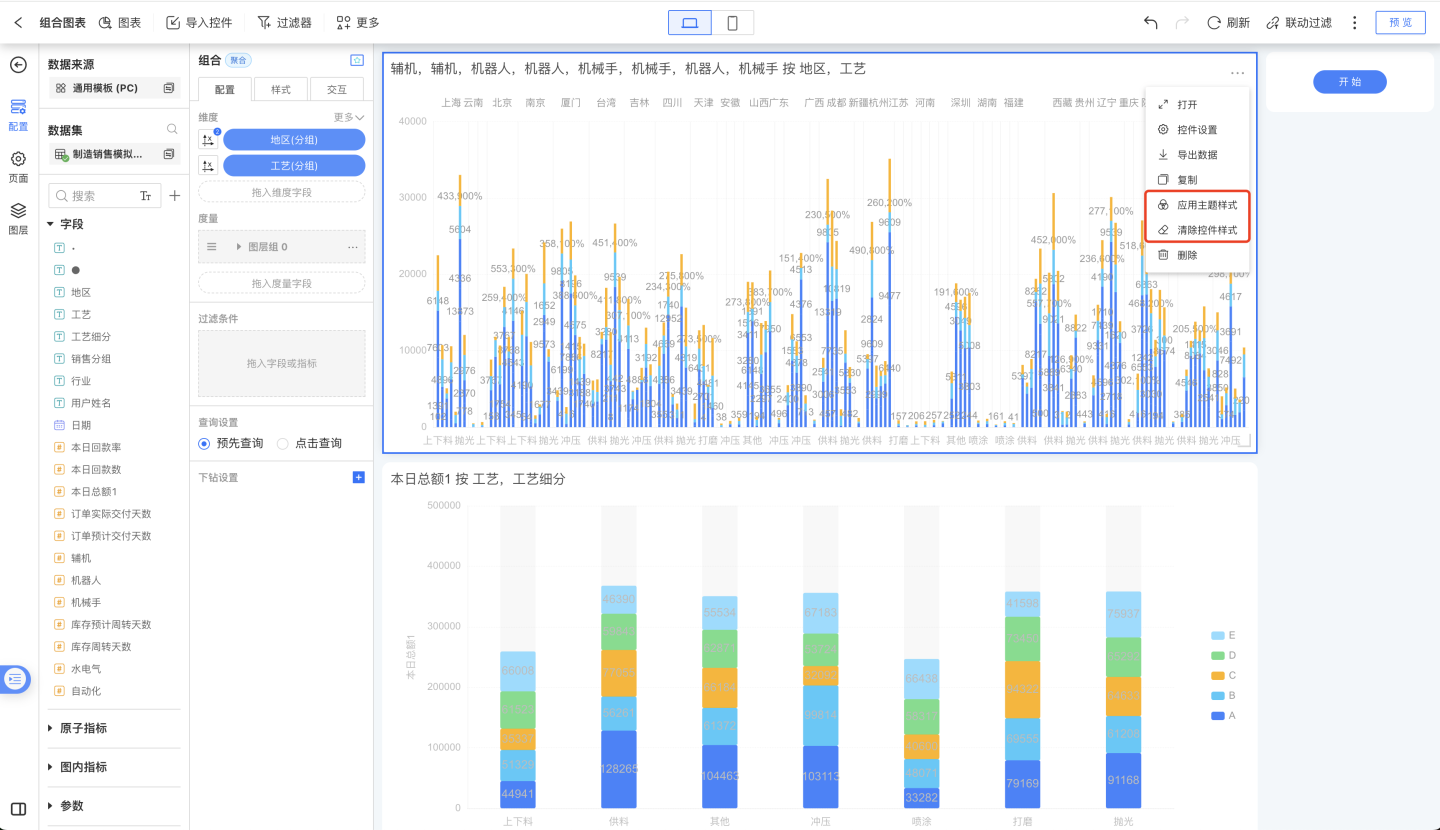Click the add field plus icon
This screenshot has width=1440, height=830.
click(x=174, y=196)
